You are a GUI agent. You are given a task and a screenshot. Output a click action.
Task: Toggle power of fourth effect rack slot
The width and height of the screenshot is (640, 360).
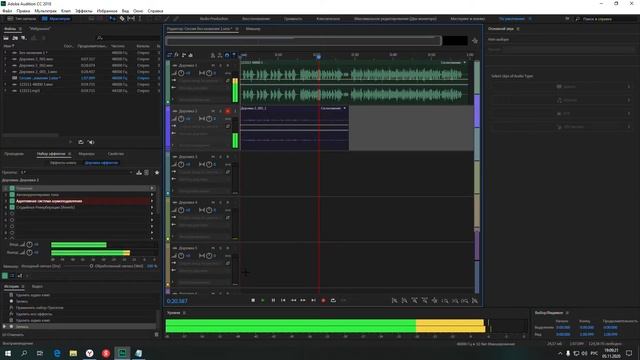[x=12, y=207]
